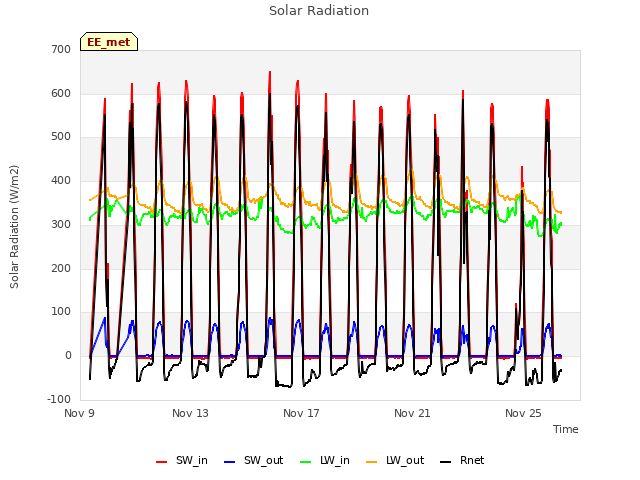
Task: Click the green LW_in legend swatch
Action: [306, 462]
